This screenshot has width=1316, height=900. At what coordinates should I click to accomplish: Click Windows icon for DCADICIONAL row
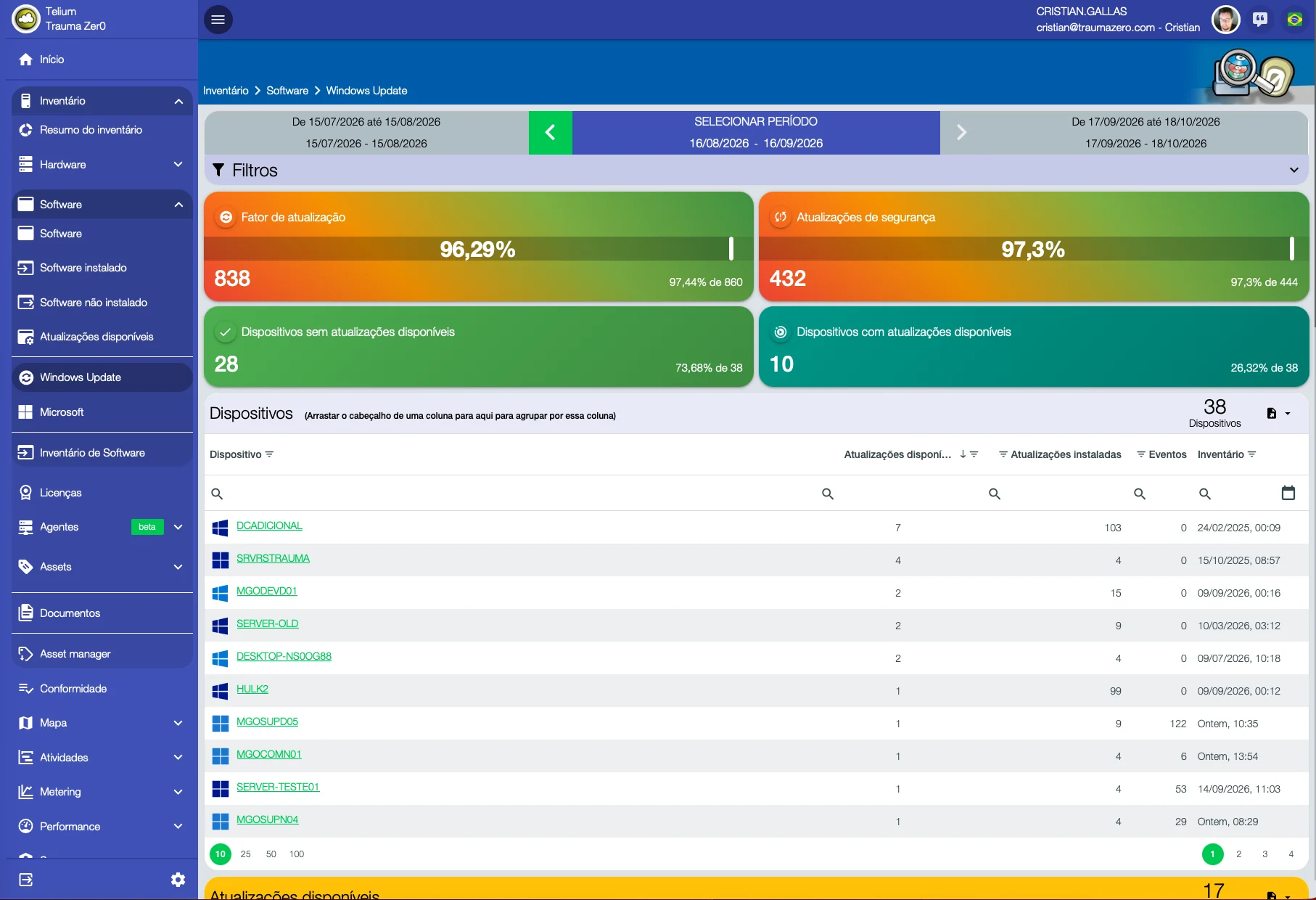[220, 528]
